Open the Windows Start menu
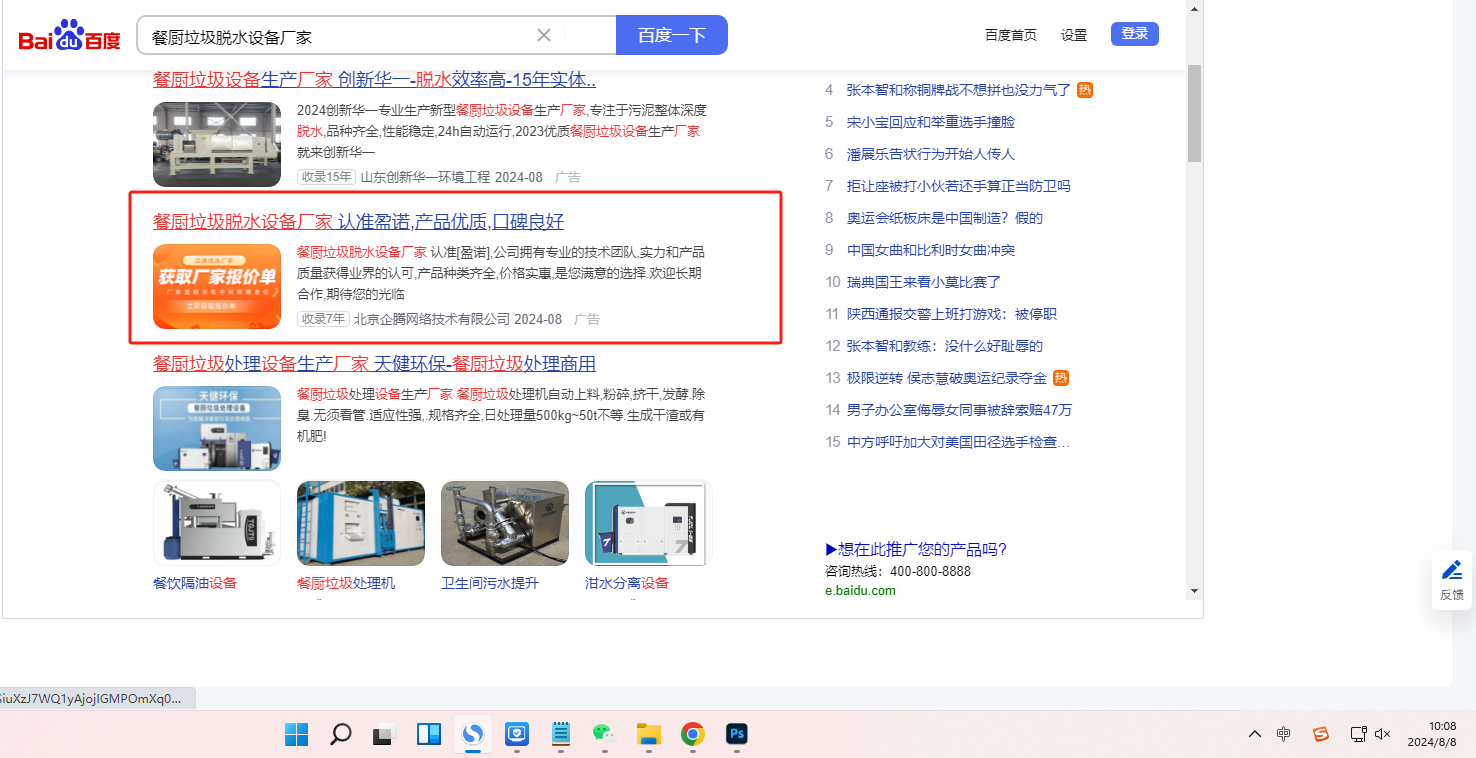 pos(296,735)
